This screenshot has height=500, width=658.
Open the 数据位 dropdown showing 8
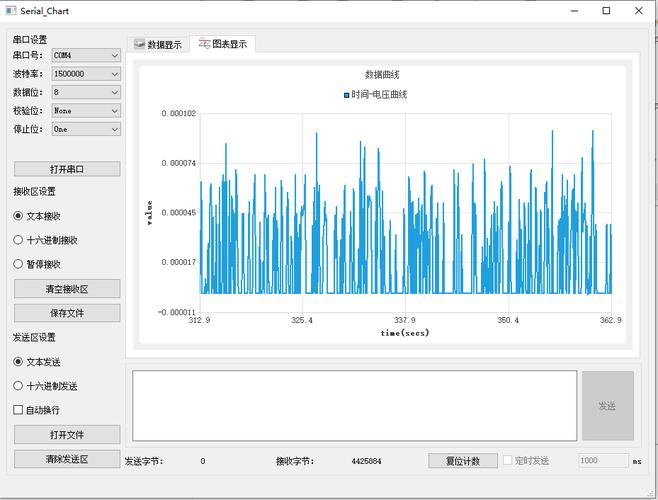coord(86,92)
